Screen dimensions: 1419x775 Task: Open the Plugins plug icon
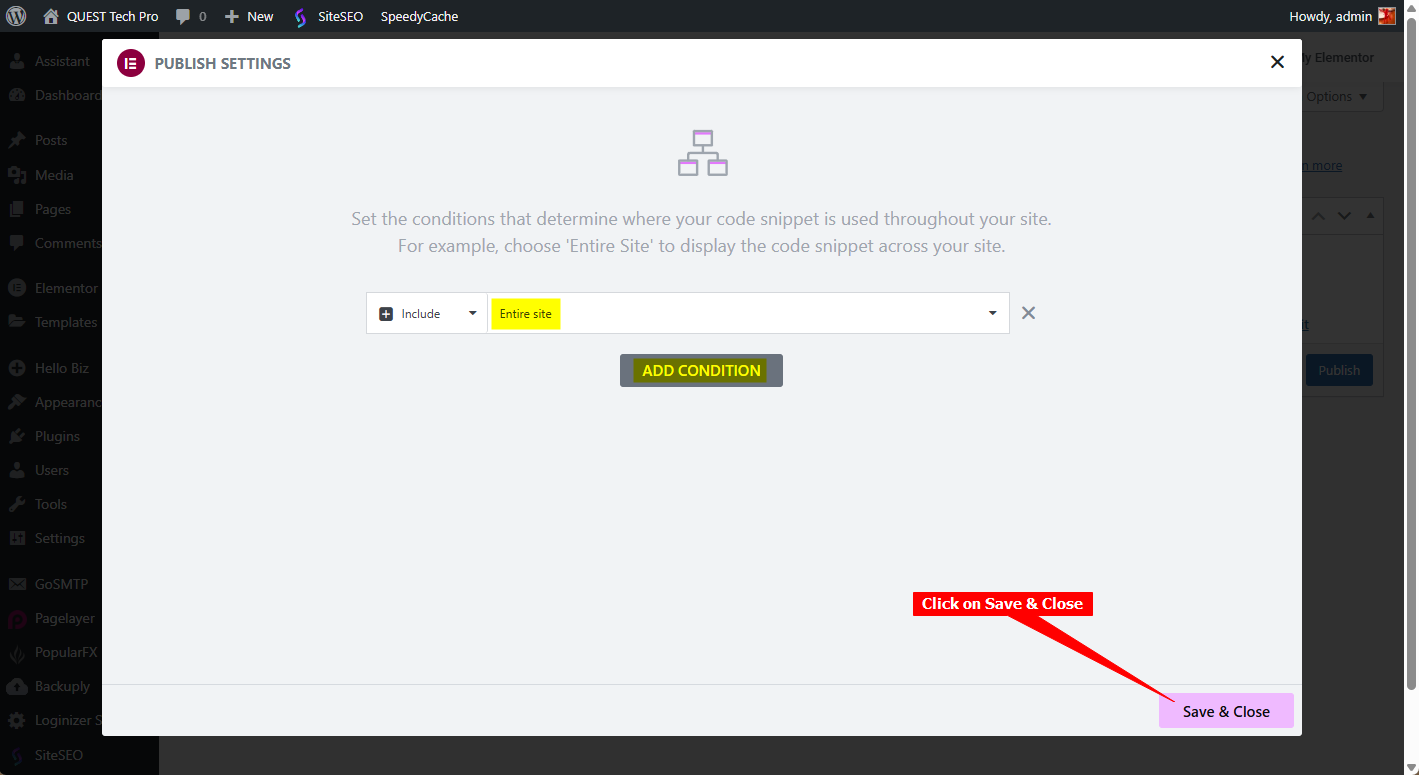pyautogui.click(x=17, y=436)
